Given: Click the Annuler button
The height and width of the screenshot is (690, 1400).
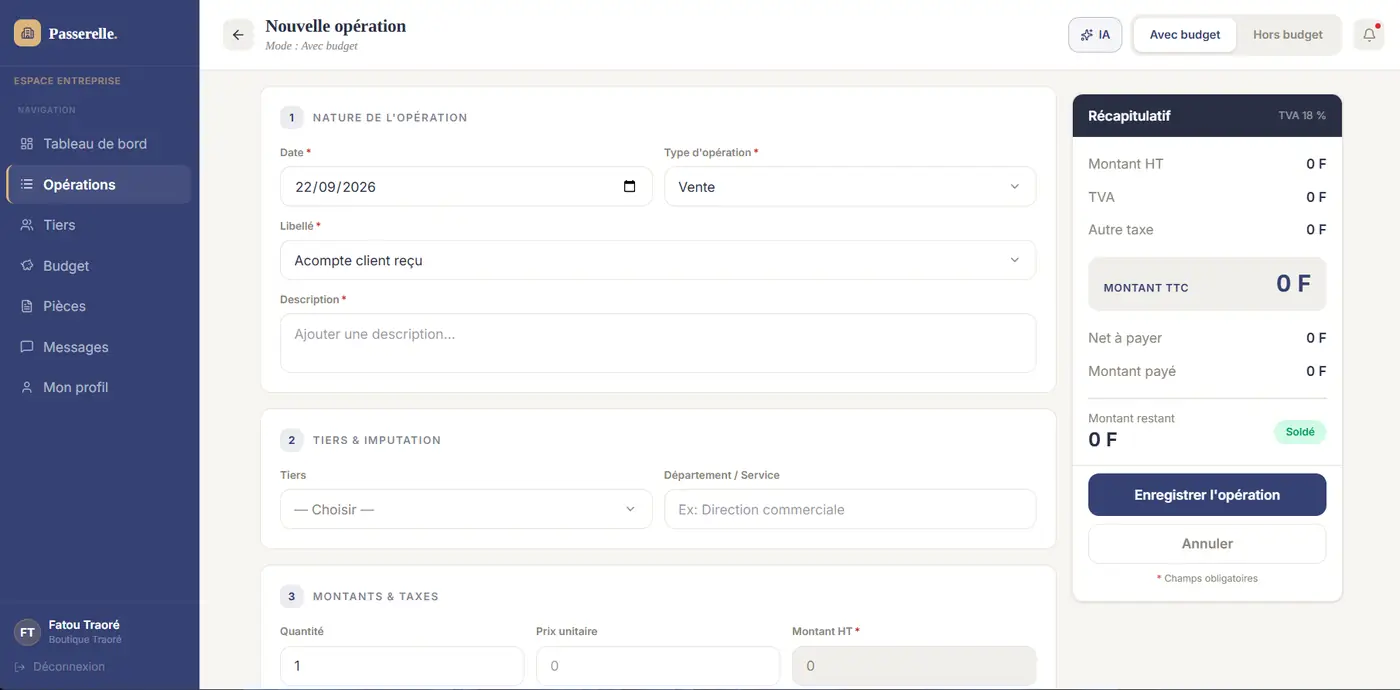Looking at the screenshot, I should coord(1207,544).
